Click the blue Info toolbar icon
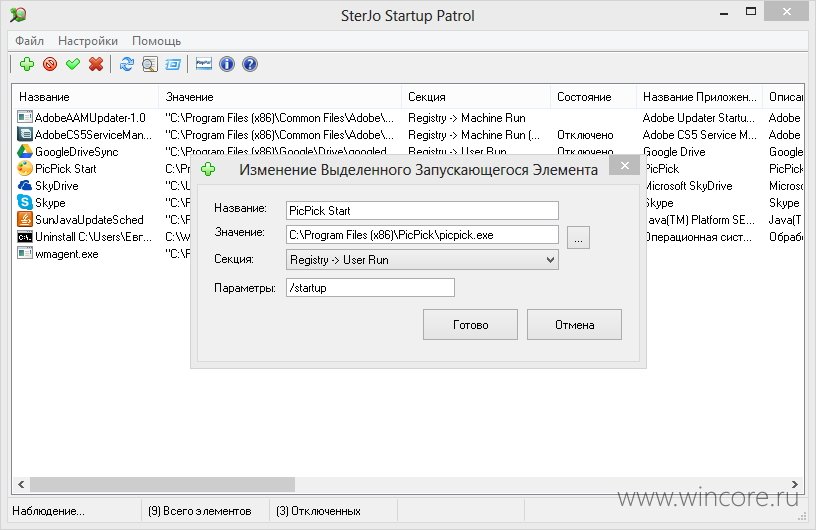 [x=227, y=64]
